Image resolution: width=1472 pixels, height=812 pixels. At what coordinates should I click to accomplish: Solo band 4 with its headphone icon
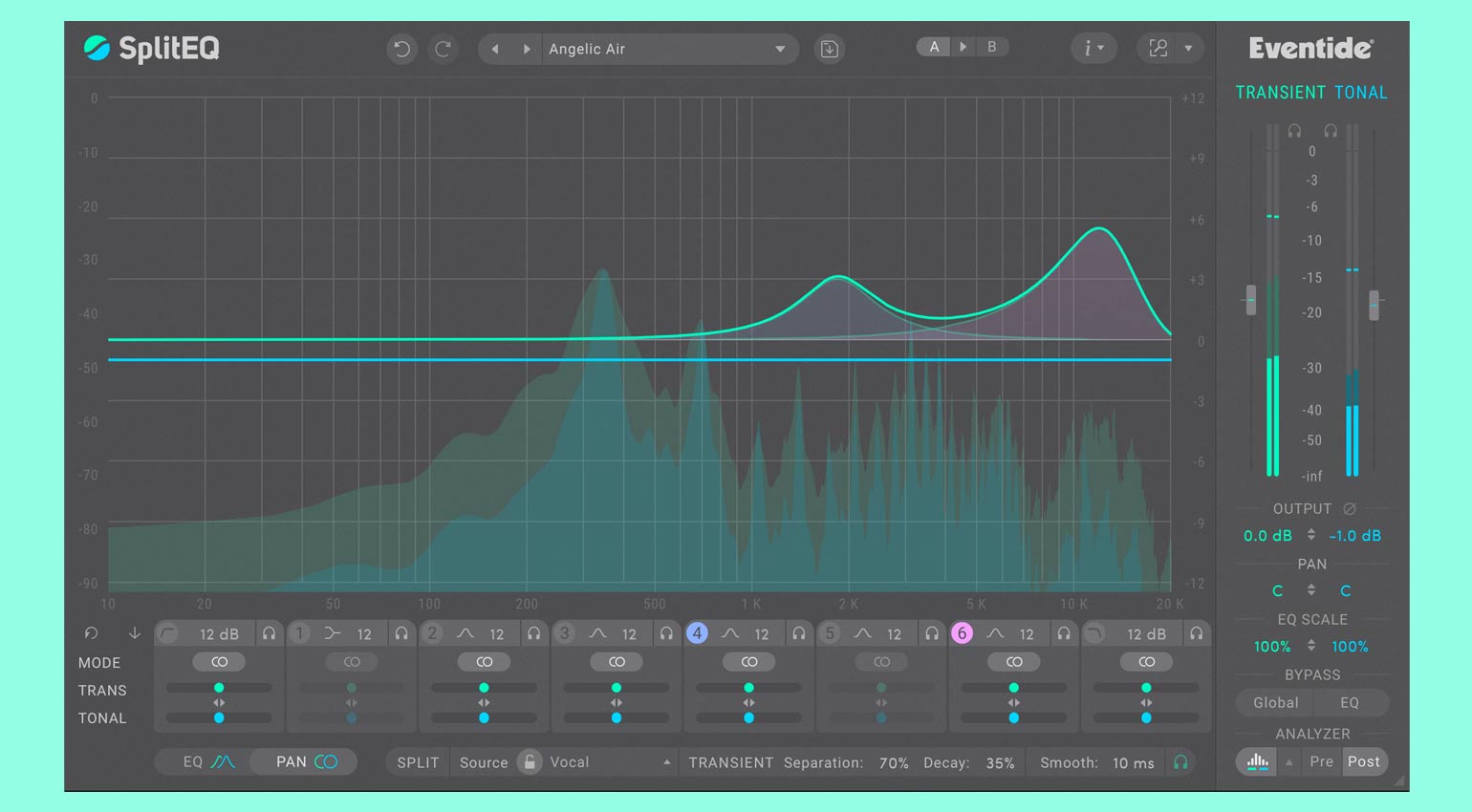tap(798, 633)
